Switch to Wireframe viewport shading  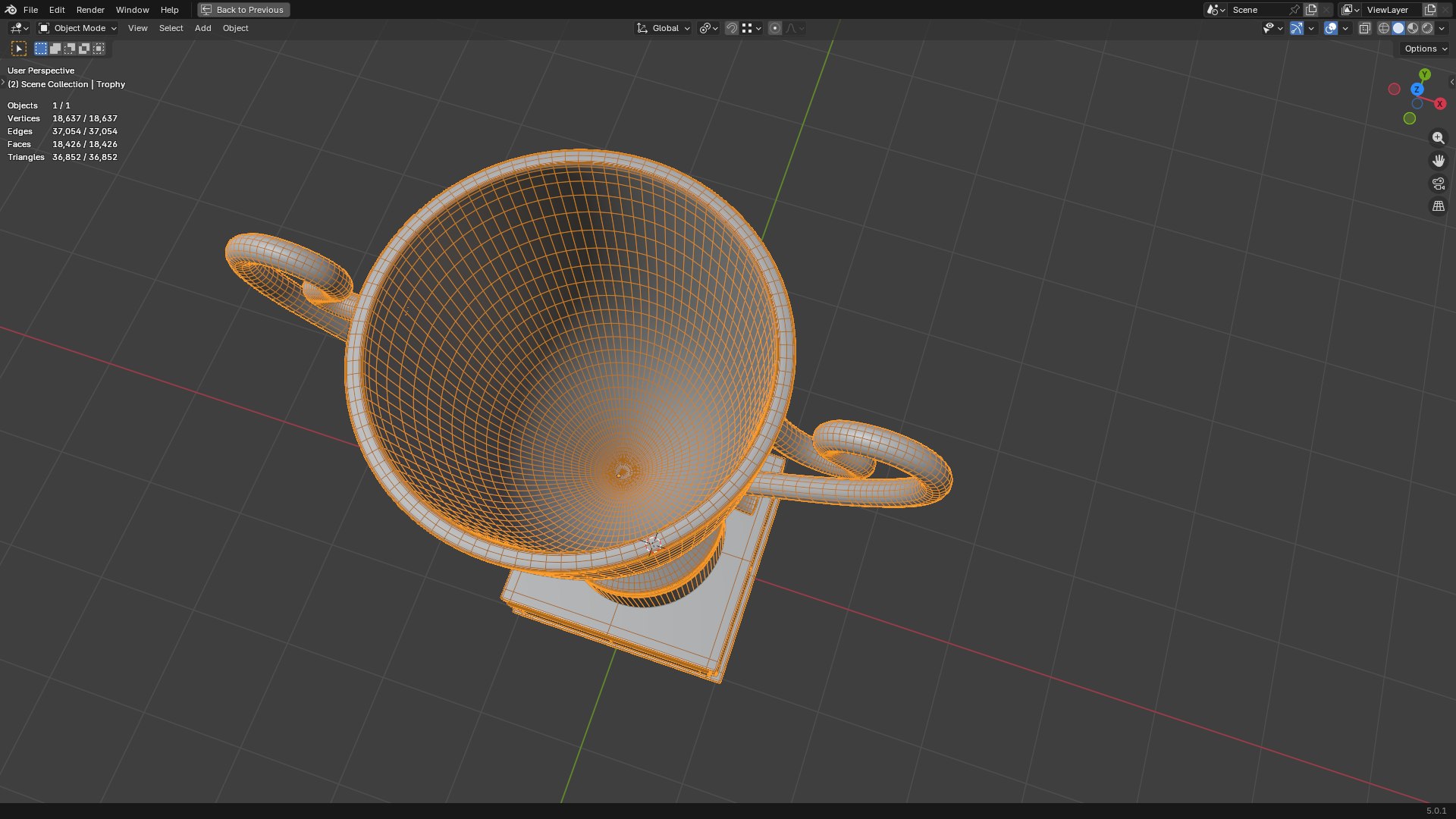1384,28
